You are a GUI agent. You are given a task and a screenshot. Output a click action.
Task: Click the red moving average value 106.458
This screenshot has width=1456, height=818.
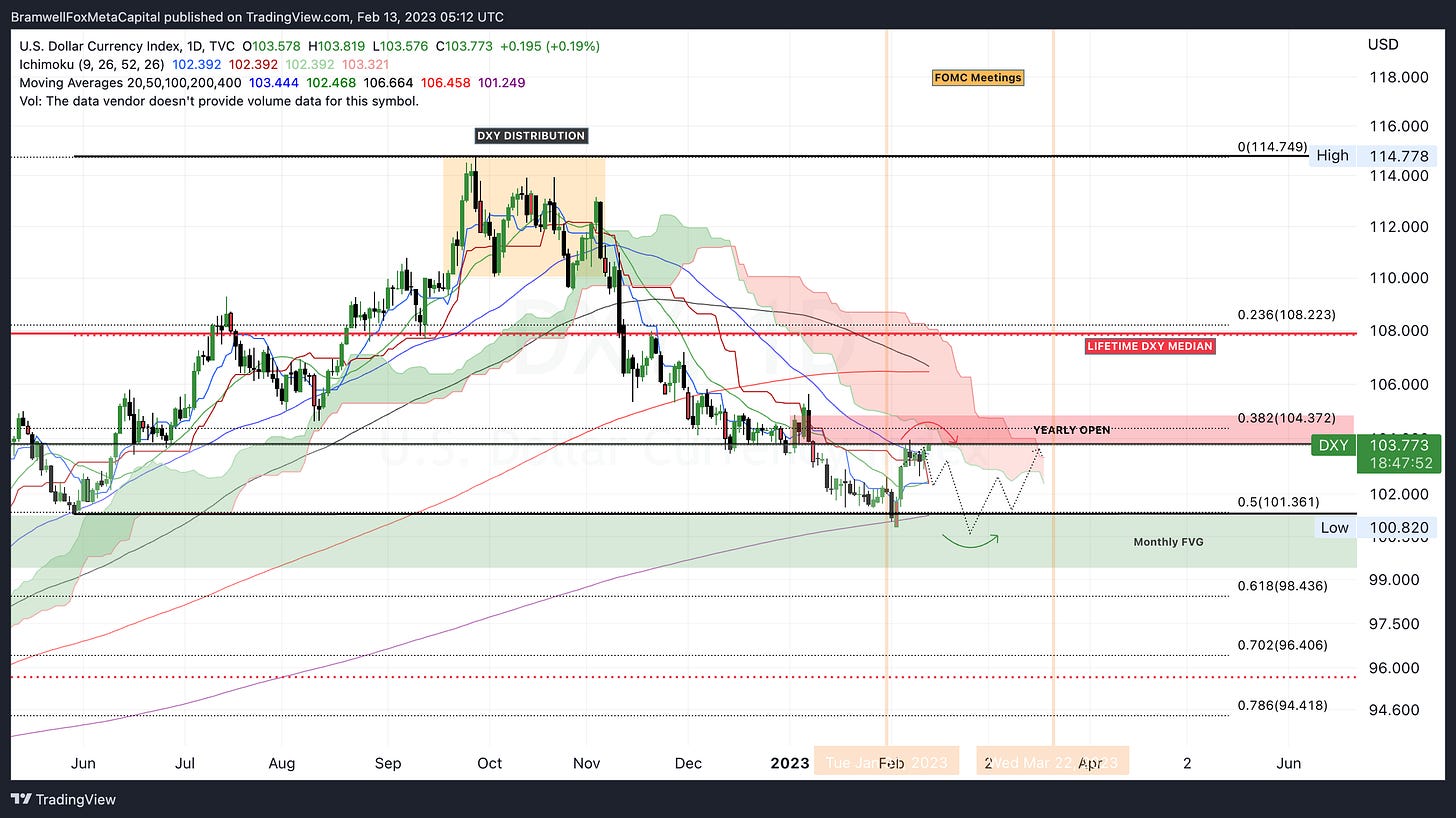tap(444, 82)
